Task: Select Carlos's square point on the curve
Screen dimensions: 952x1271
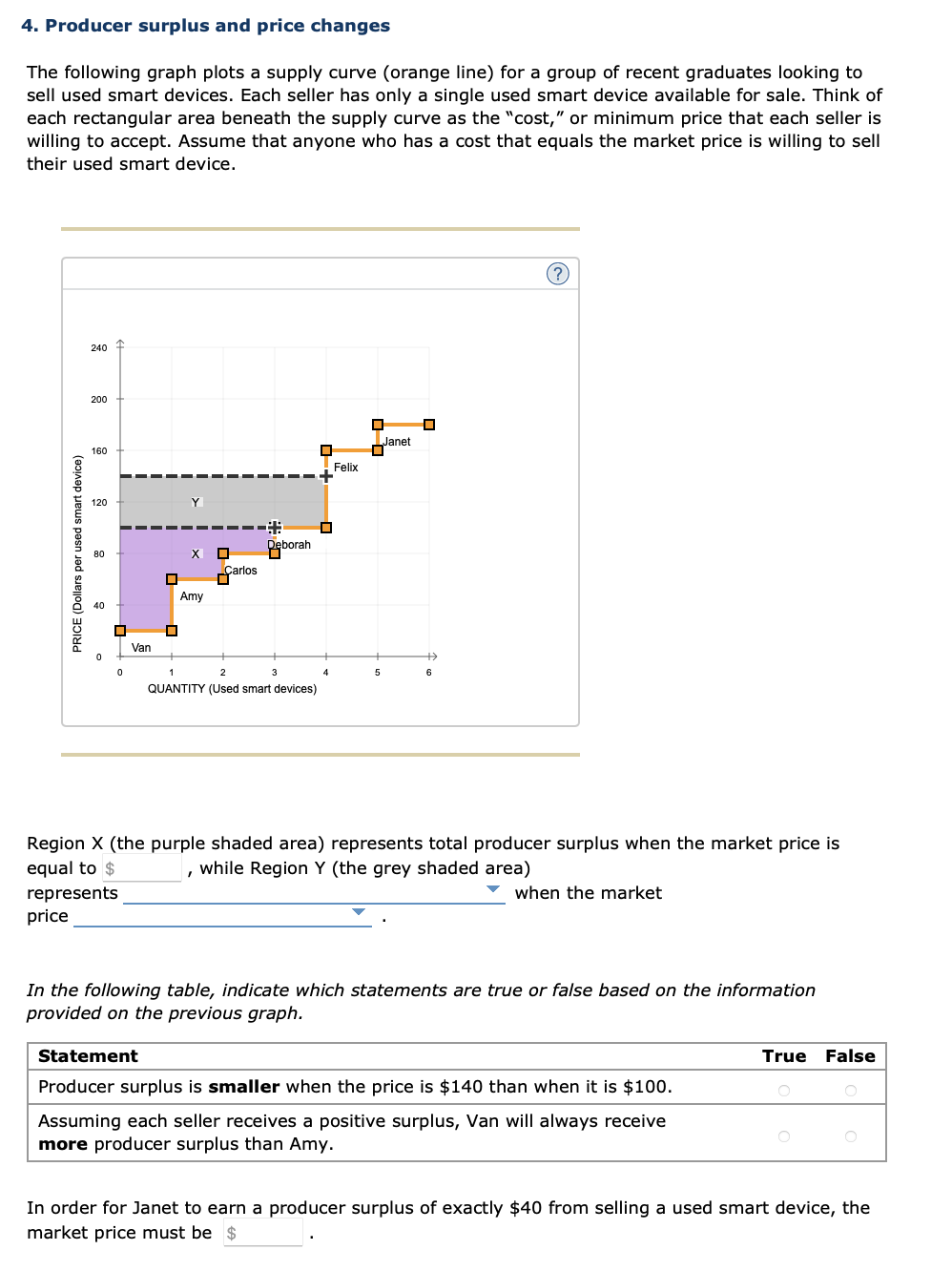Action: click(221, 552)
